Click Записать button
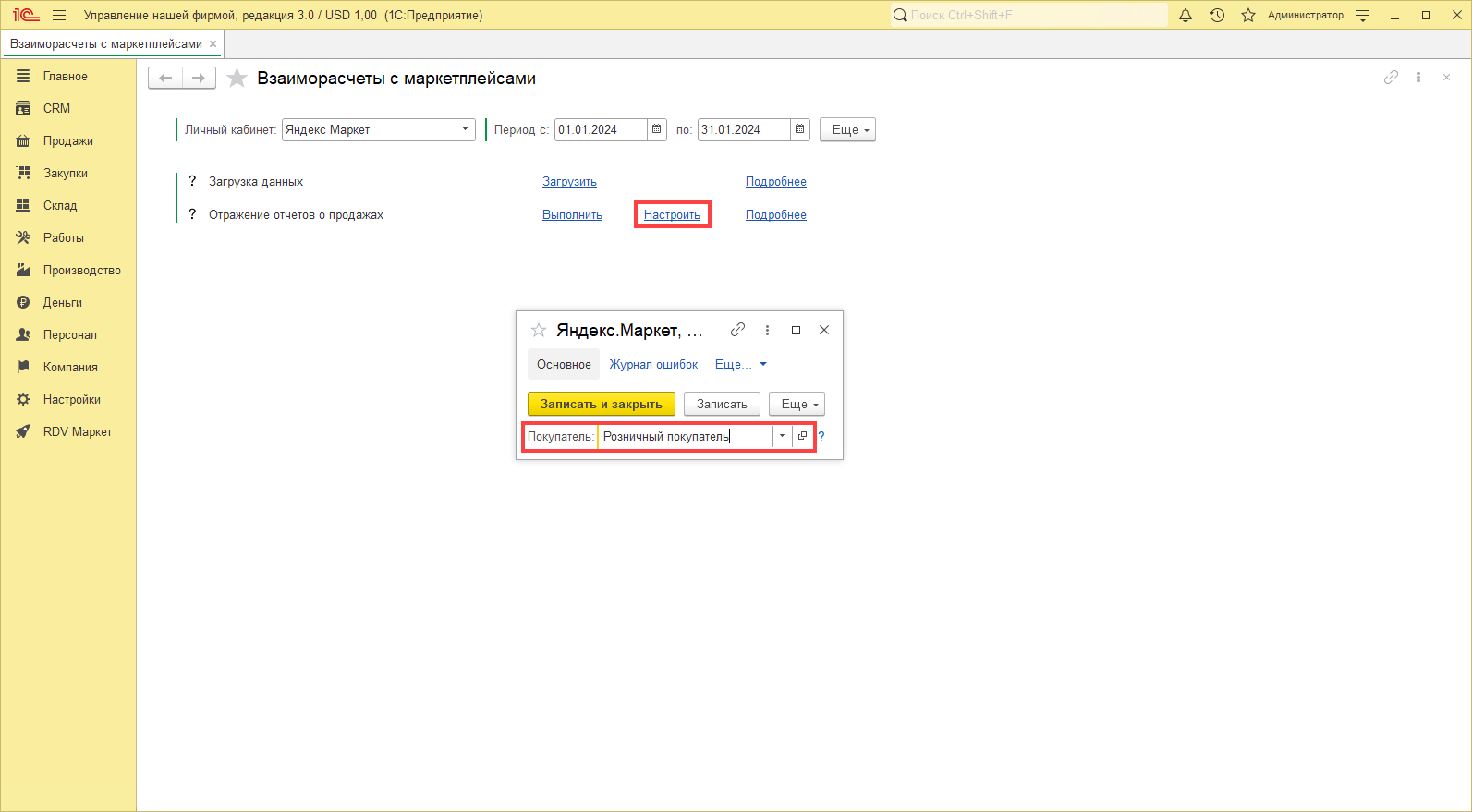 722,404
